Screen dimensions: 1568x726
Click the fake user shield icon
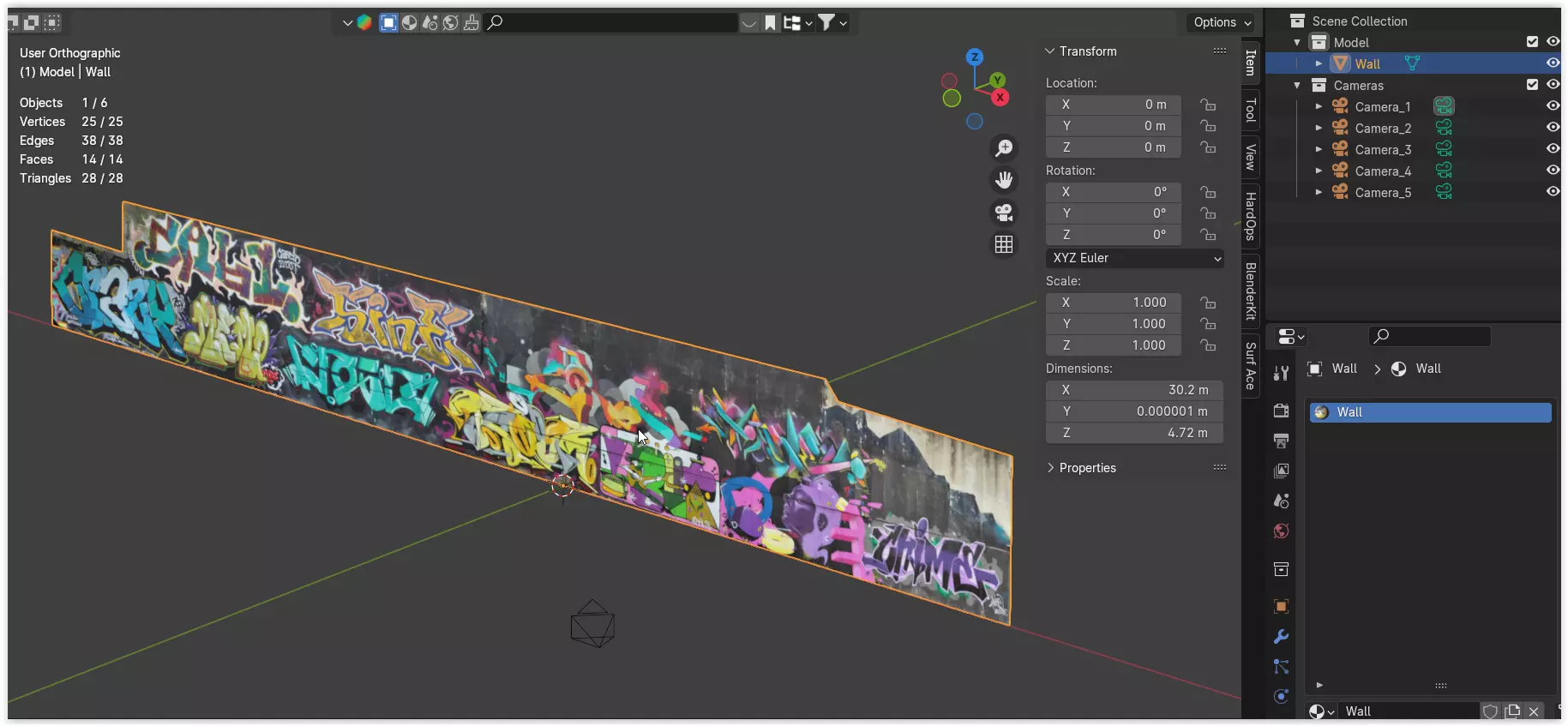click(1490, 711)
